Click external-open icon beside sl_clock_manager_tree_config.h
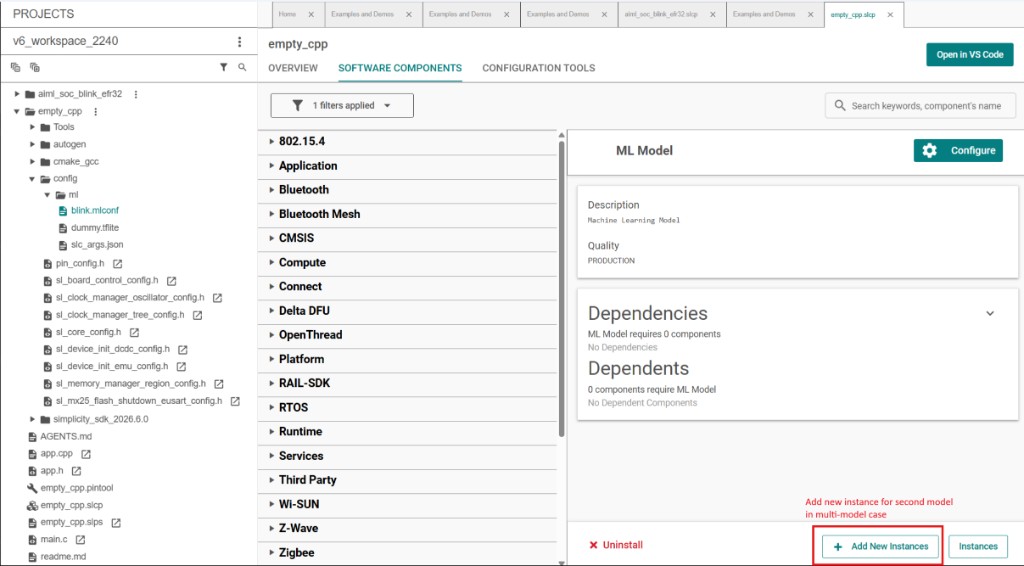The image size is (1024, 566). coord(197,315)
